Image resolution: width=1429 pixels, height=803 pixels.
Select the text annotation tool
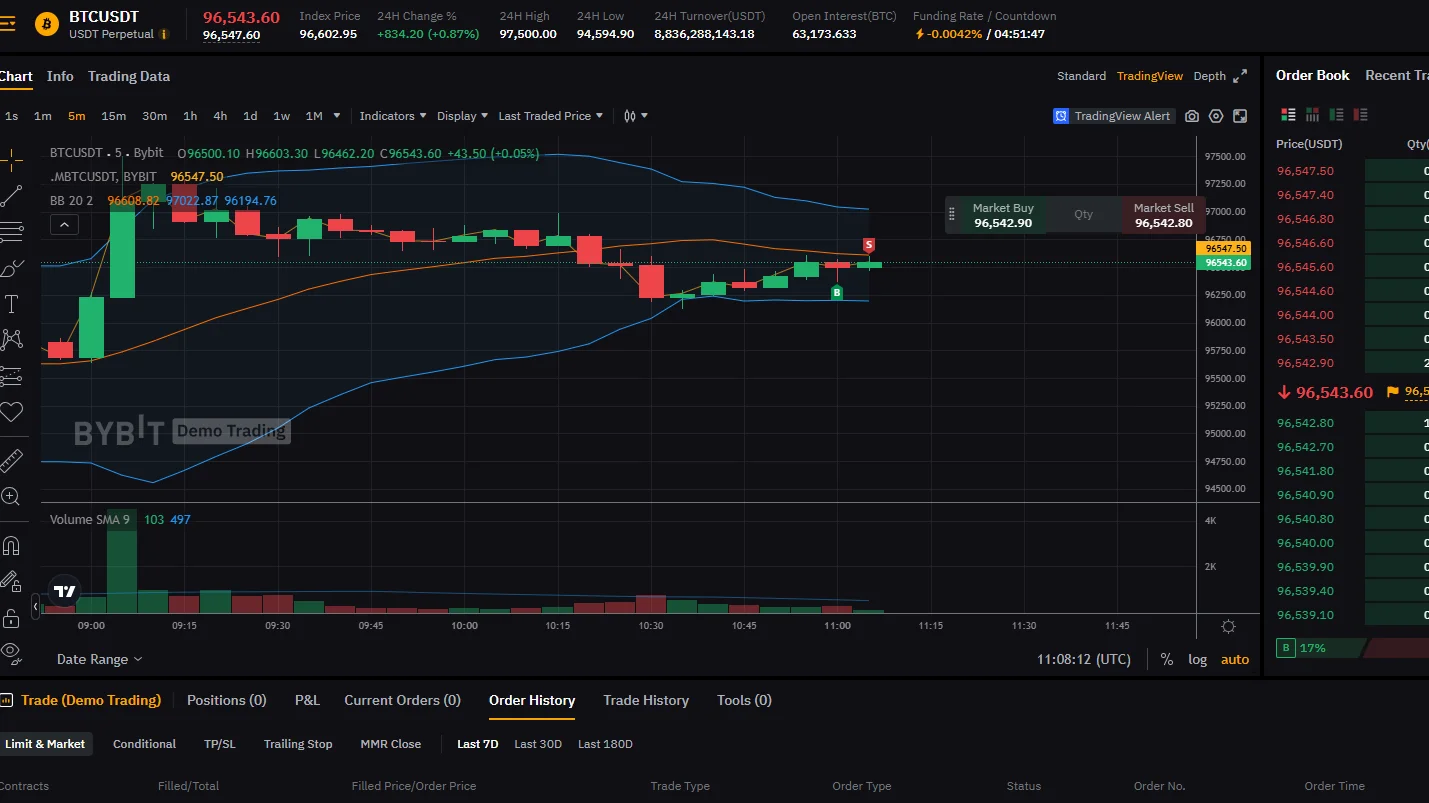11,304
